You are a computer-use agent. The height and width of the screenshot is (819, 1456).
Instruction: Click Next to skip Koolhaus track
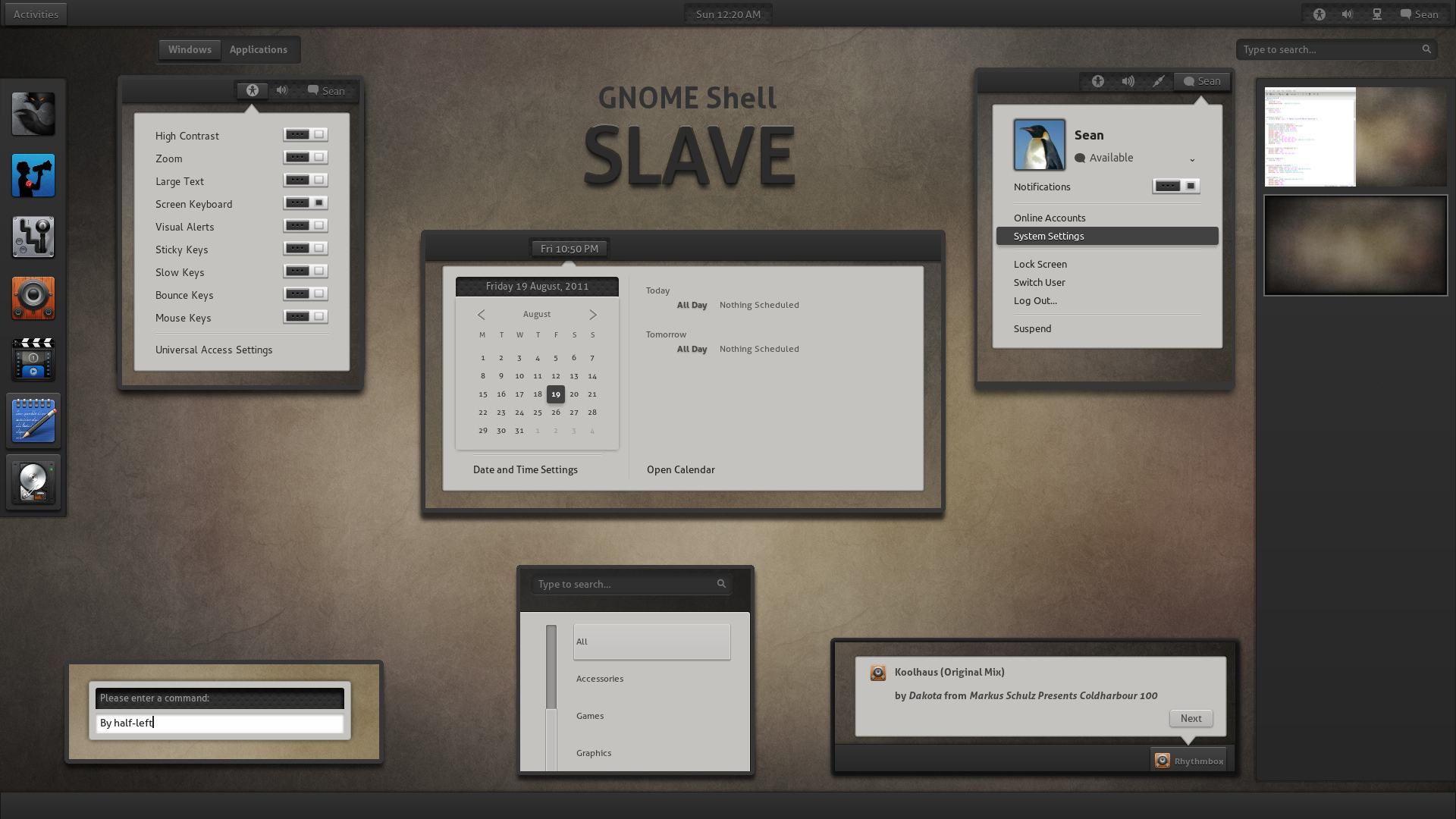[x=1191, y=717]
